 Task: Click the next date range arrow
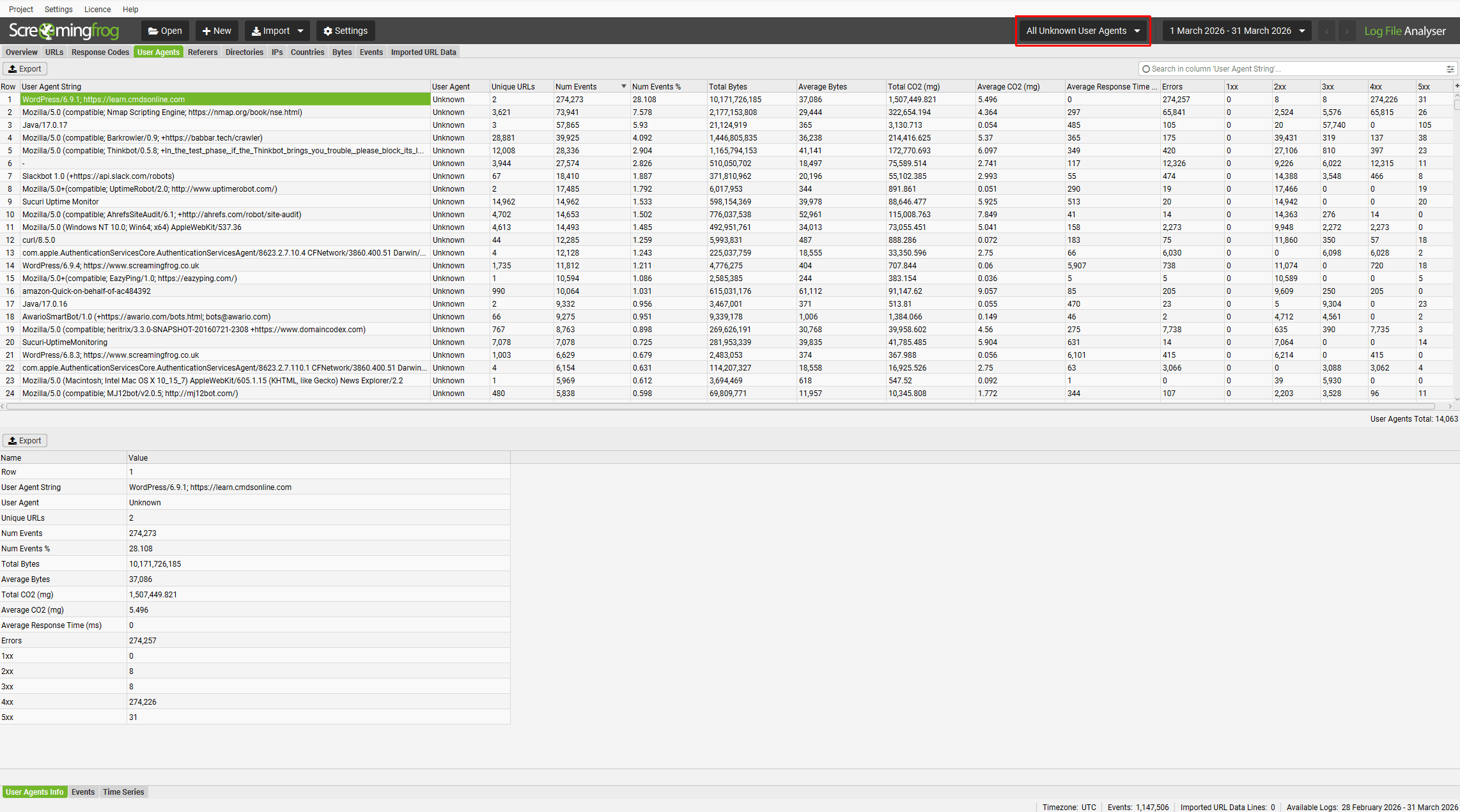tap(1347, 30)
